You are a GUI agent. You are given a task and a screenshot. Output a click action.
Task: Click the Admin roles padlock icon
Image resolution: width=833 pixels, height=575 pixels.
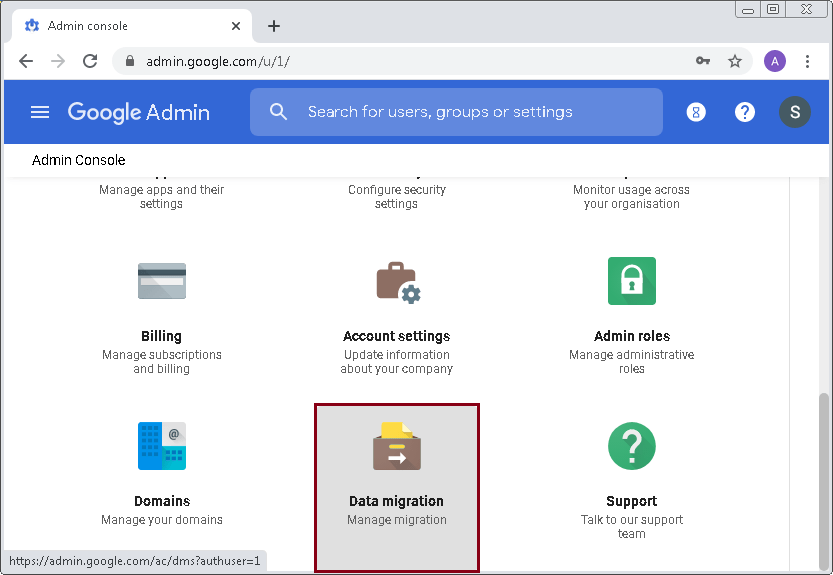(x=632, y=281)
